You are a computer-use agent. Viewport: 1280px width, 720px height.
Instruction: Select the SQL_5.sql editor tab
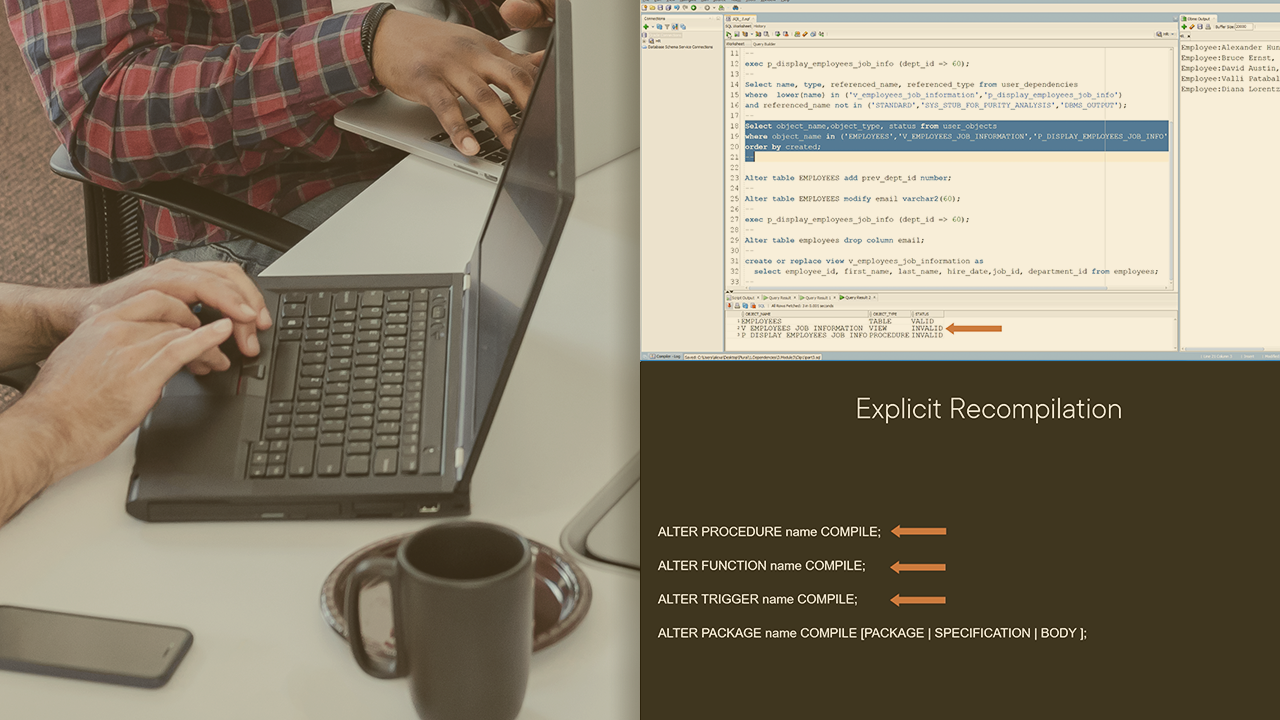pyautogui.click(x=740, y=19)
